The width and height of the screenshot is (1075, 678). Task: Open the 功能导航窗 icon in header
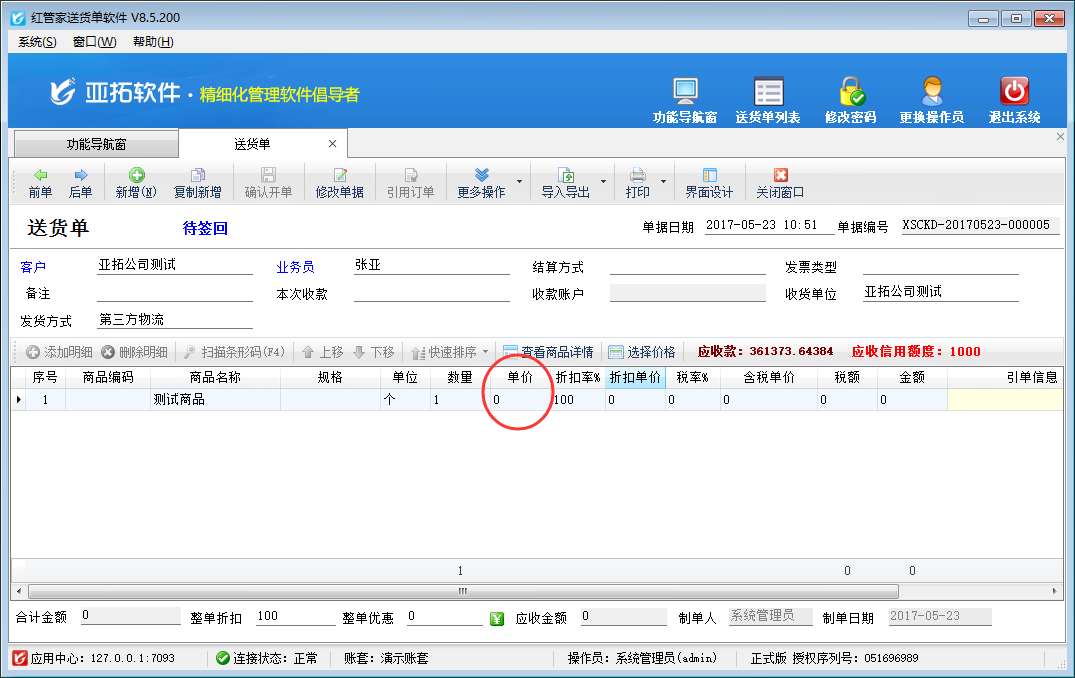[685, 93]
